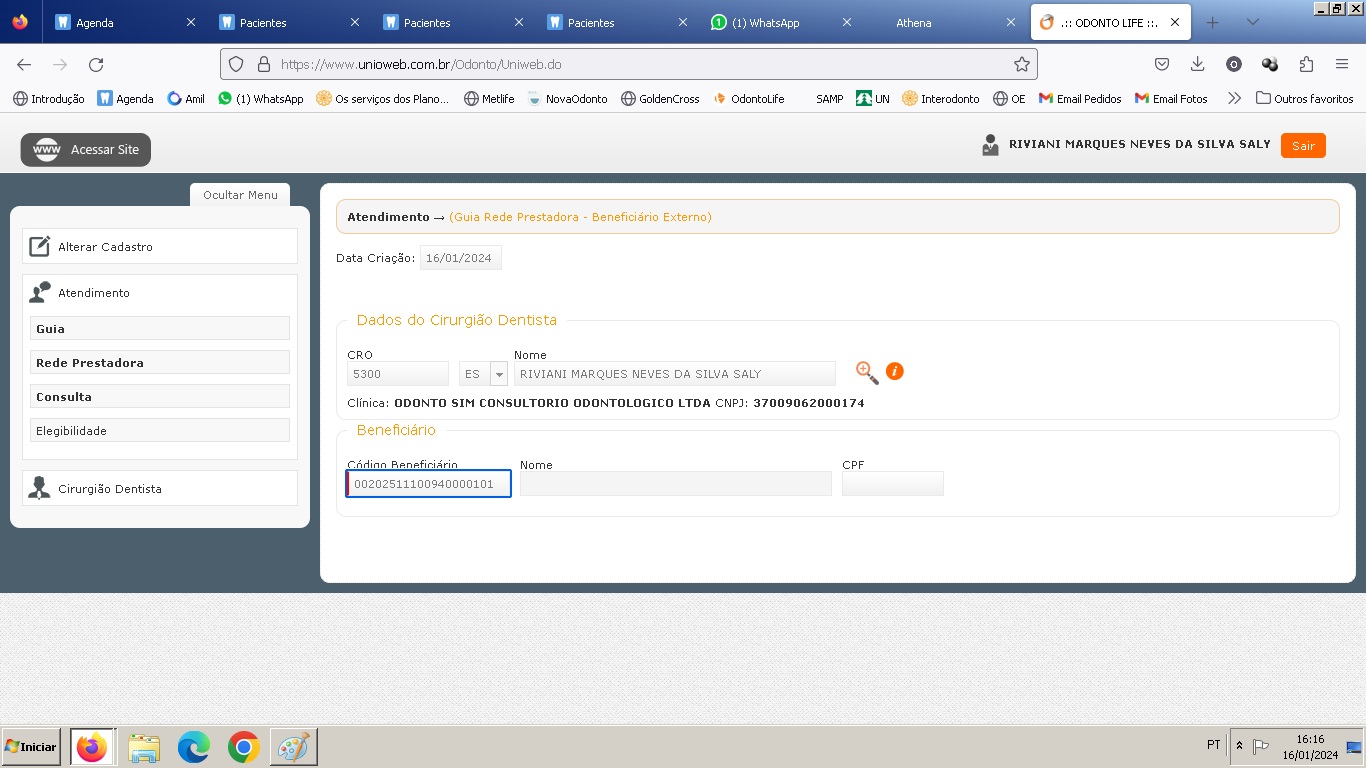The width and height of the screenshot is (1366, 768).
Task: Open the Firefox extensions puzzle icon
Action: [x=1306, y=64]
